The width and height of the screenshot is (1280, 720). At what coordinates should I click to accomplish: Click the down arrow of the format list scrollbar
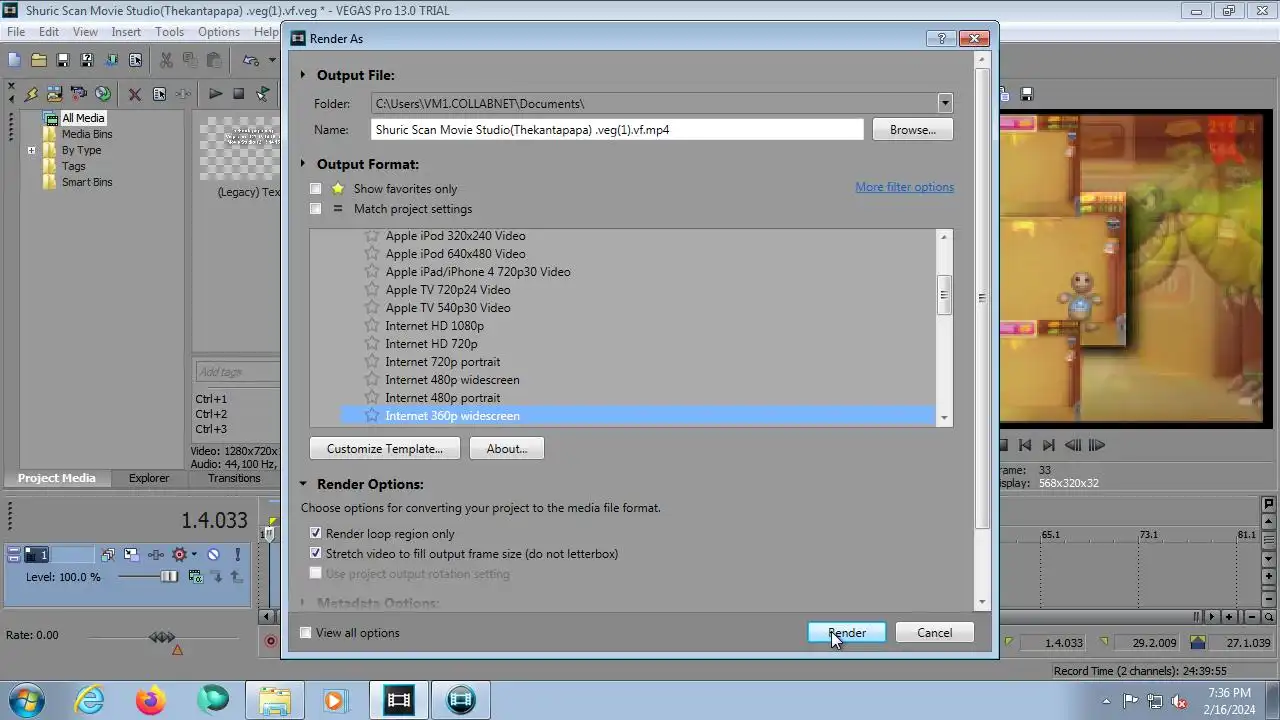(x=943, y=419)
